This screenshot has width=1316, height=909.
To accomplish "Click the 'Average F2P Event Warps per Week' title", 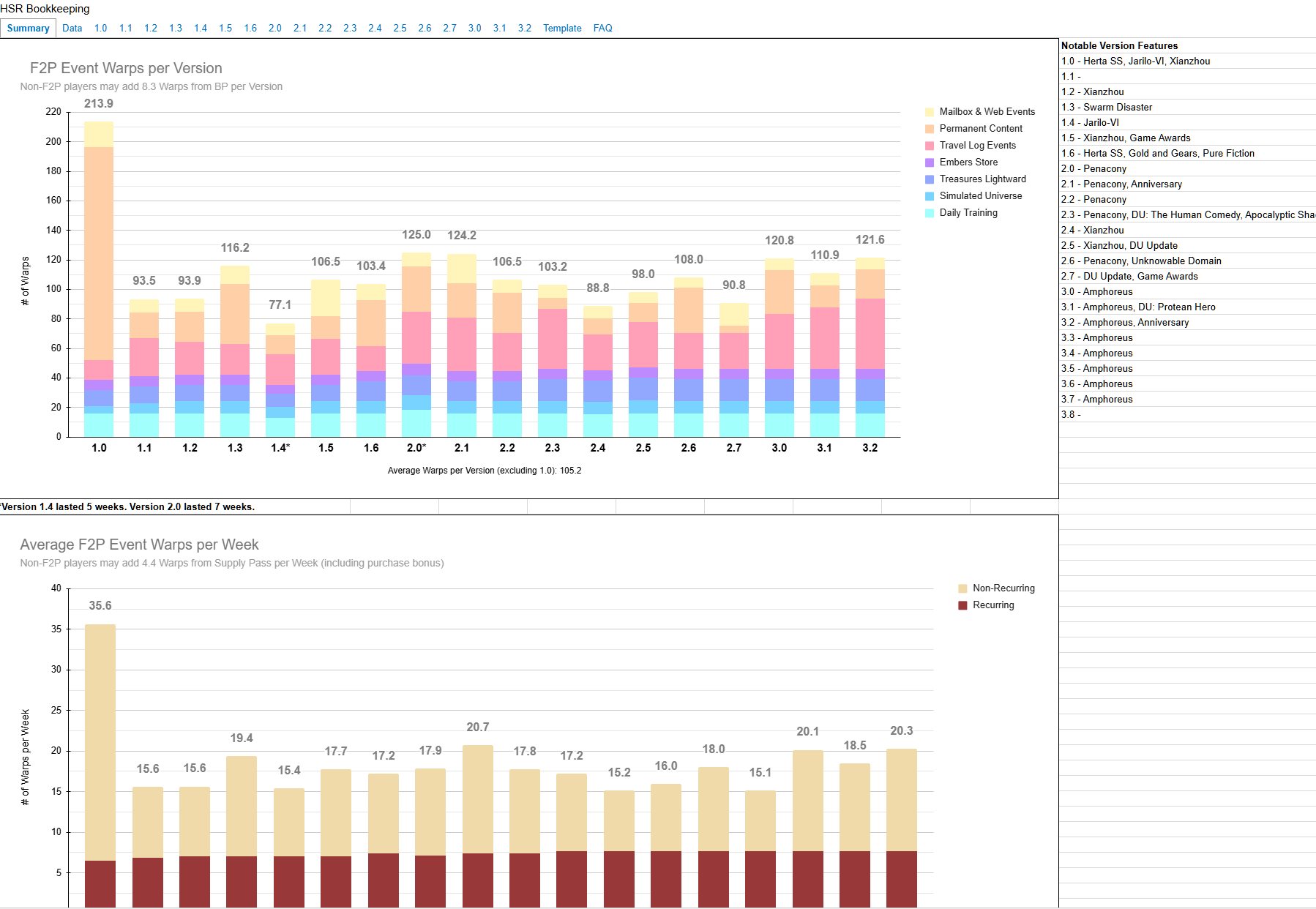I will click(x=139, y=545).
